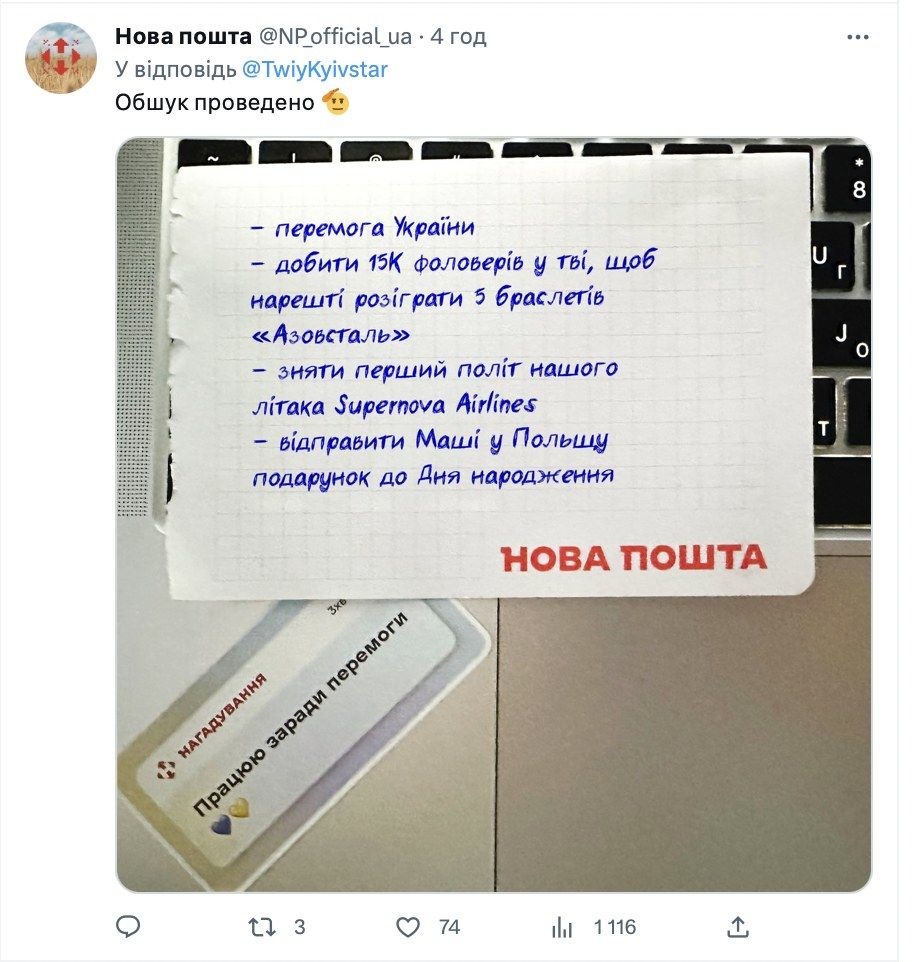Click the @NP_official_ua handle
Image resolution: width=916 pixels, height=962 pixels.
(x=335, y=37)
